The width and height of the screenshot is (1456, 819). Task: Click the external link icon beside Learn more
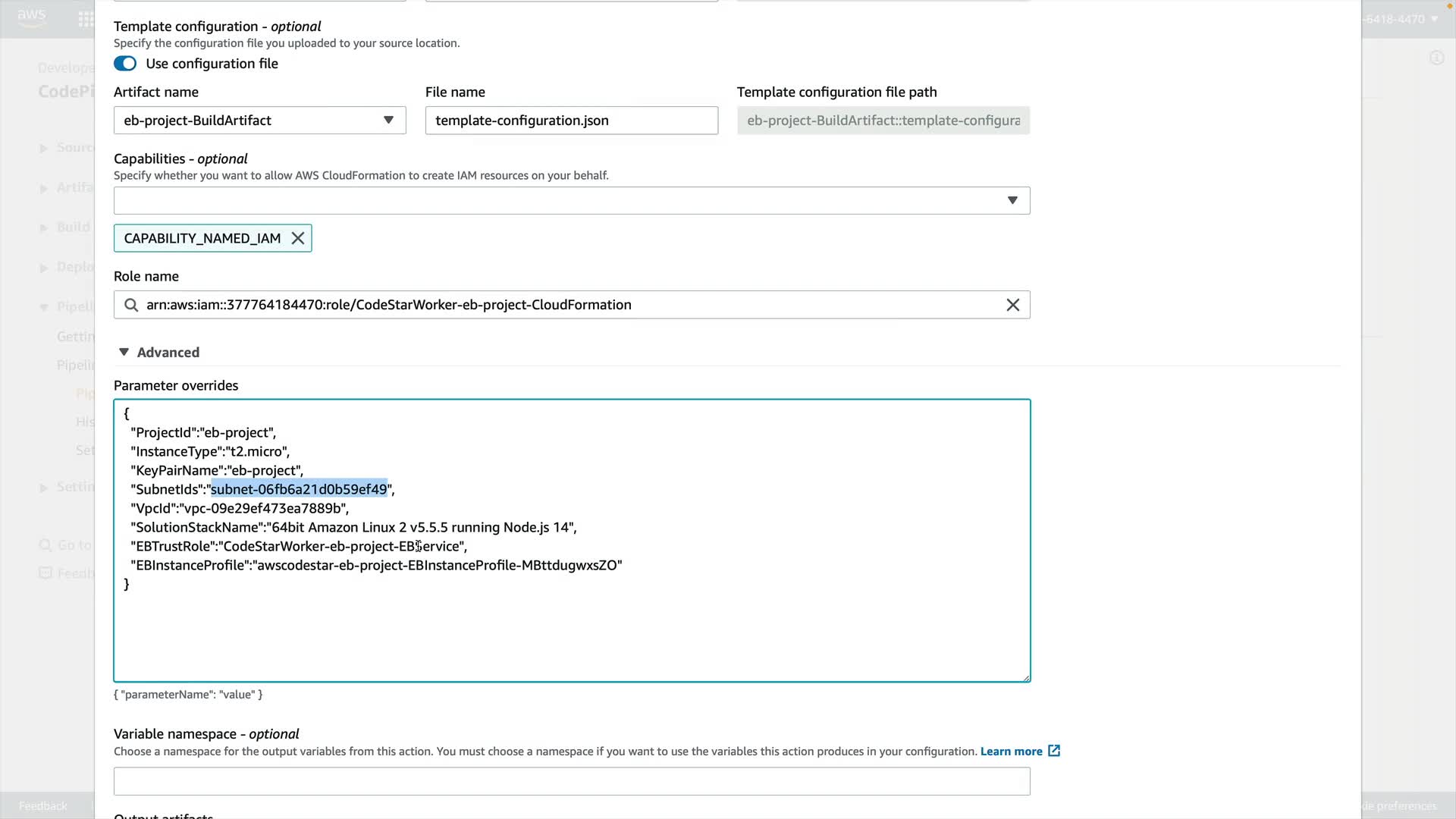pos(1054,751)
